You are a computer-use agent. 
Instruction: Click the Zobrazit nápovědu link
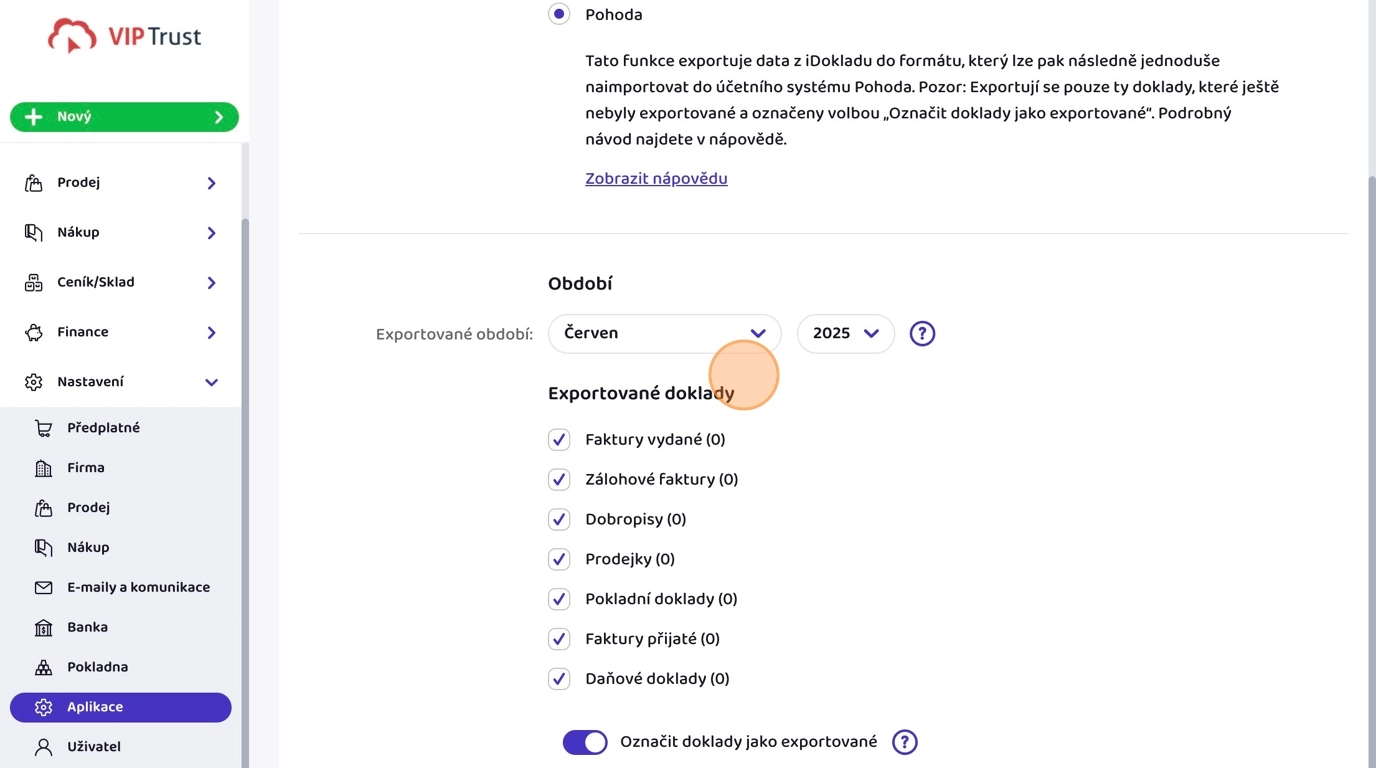[x=656, y=179]
